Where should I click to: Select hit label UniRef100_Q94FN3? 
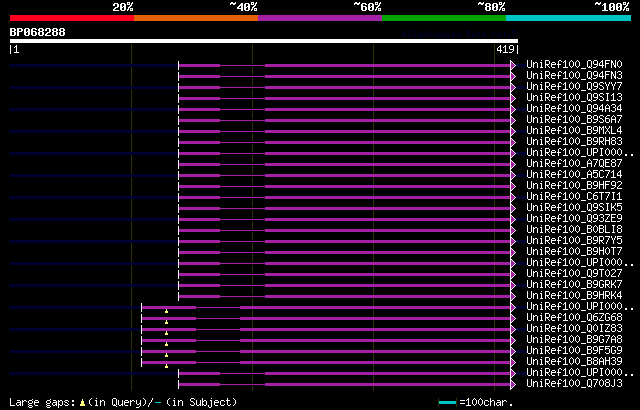click(x=574, y=75)
